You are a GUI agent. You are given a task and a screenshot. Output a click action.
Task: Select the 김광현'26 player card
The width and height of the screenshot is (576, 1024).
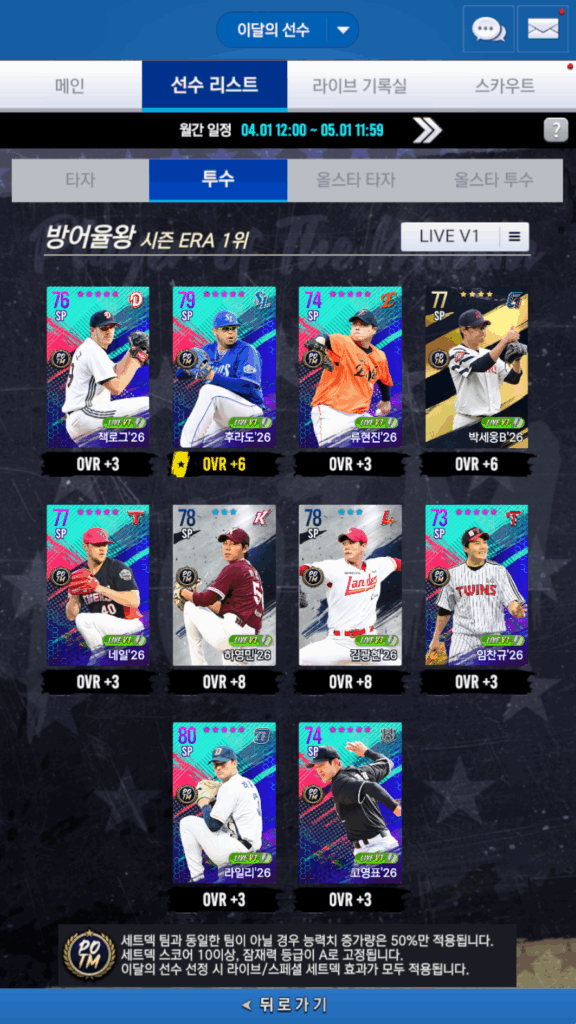click(x=351, y=585)
